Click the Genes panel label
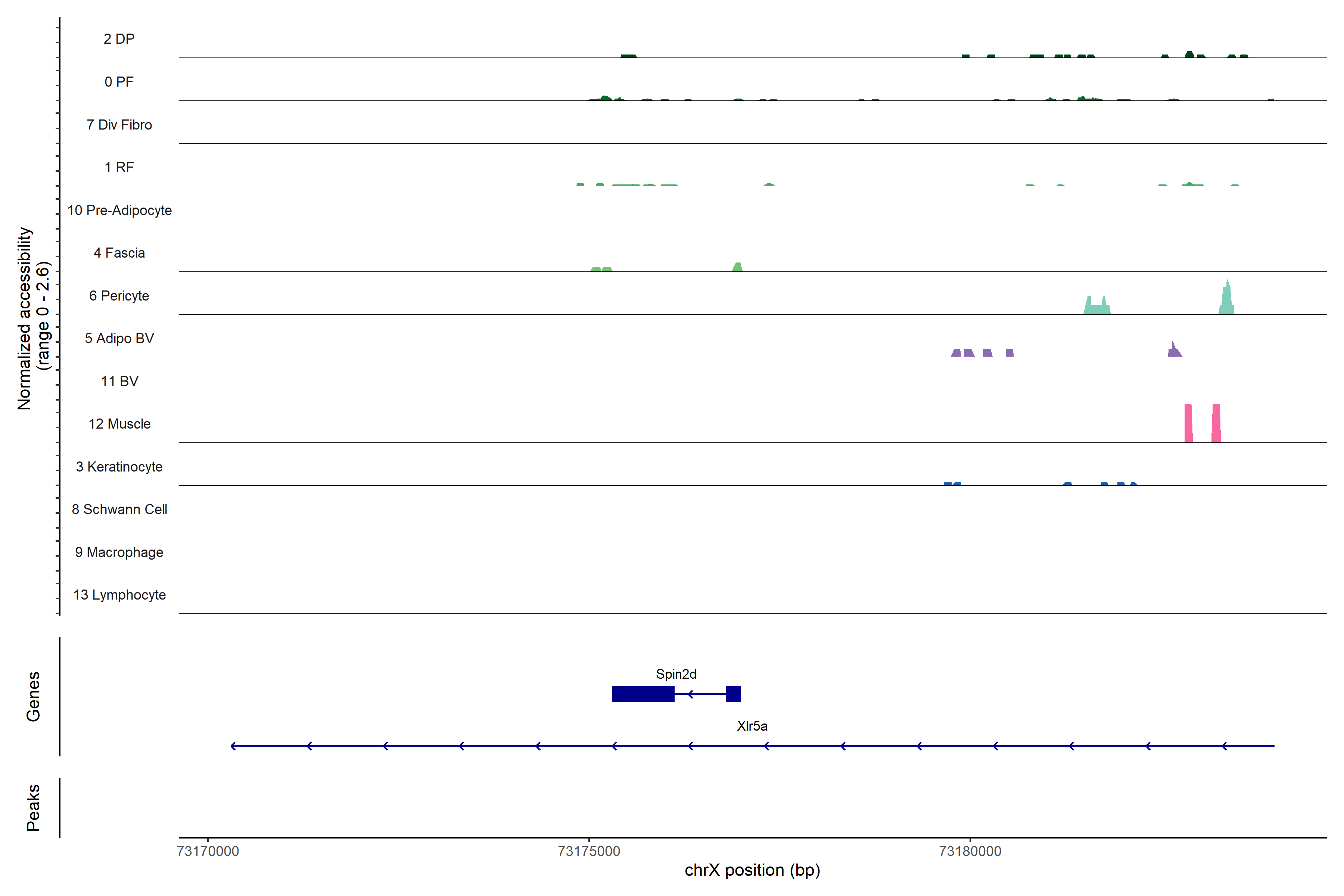1344x896 pixels. click(x=33, y=697)
